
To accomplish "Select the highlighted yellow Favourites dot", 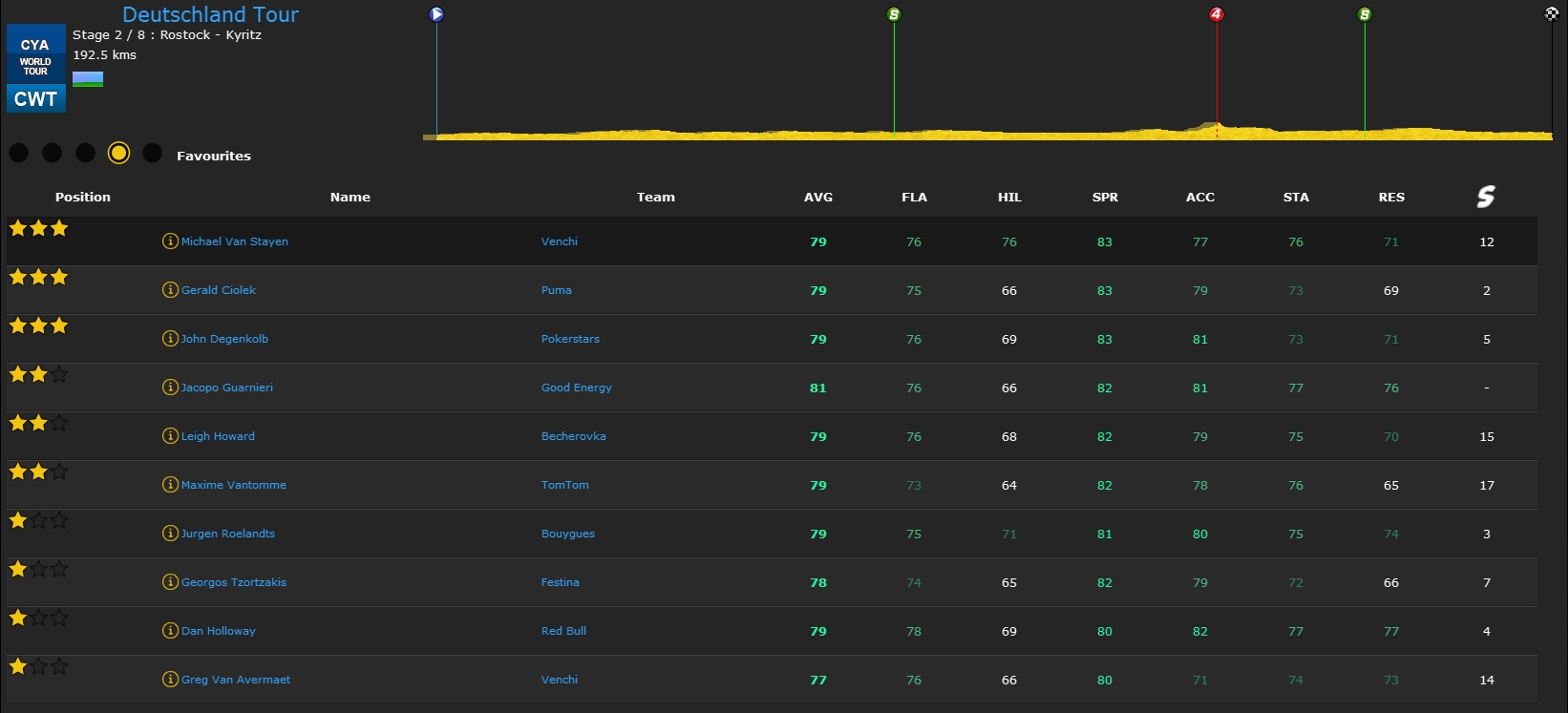I will pos(118,153).
